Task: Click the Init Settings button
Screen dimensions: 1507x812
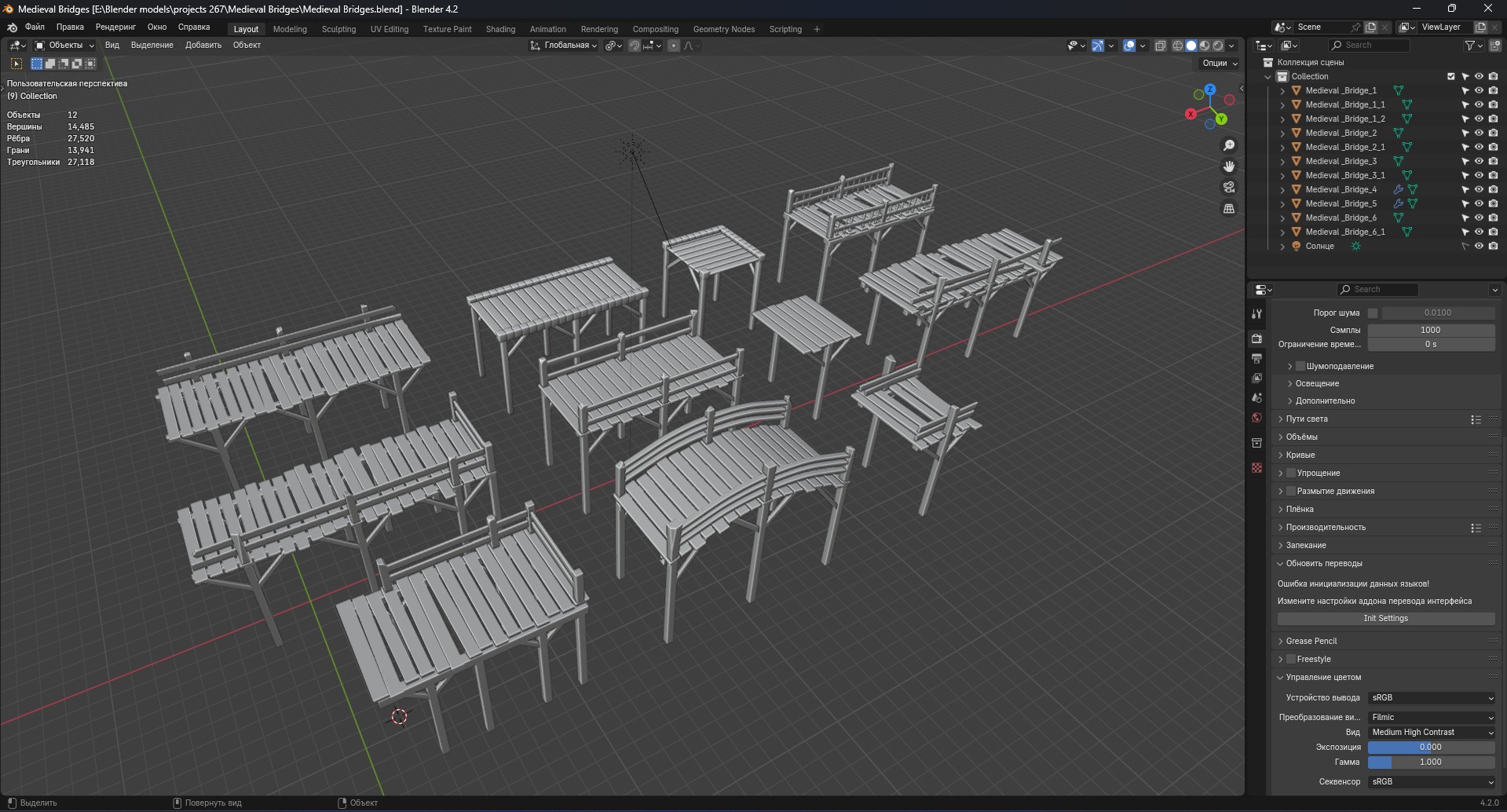Action: [1385, 618]
